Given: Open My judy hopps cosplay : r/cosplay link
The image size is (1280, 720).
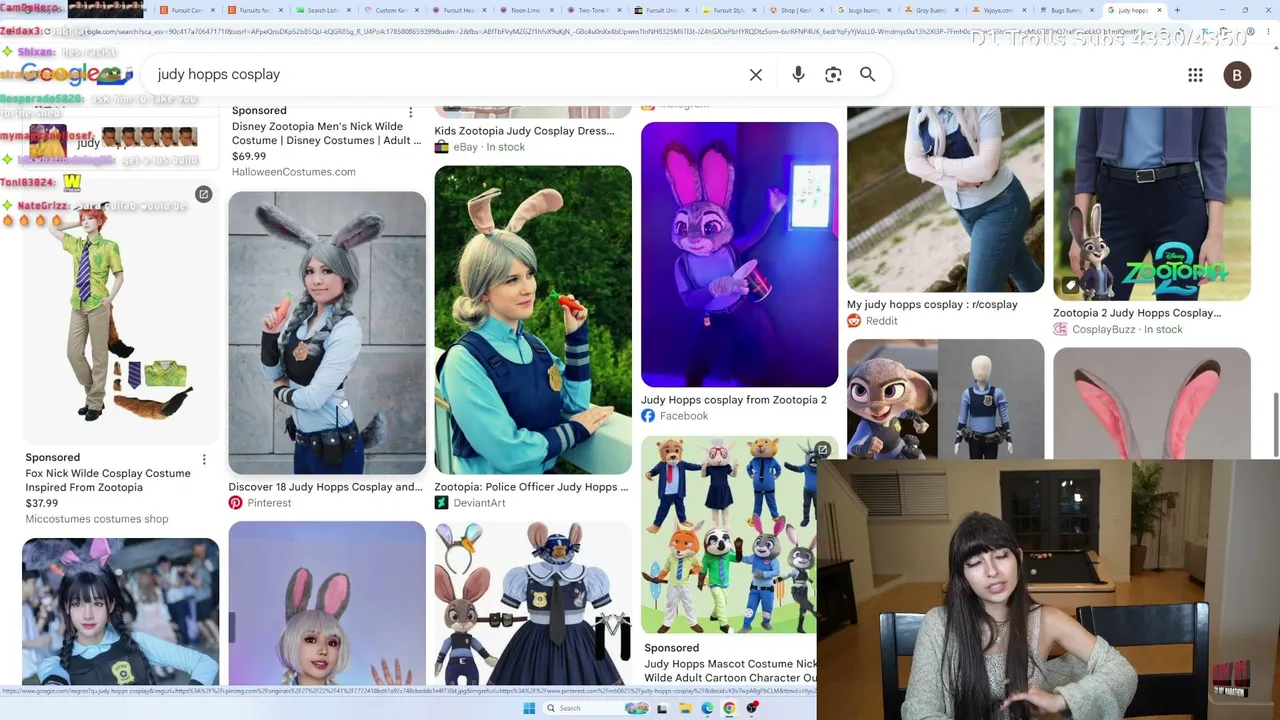Looking at the screenshot, I should [932, 305].
